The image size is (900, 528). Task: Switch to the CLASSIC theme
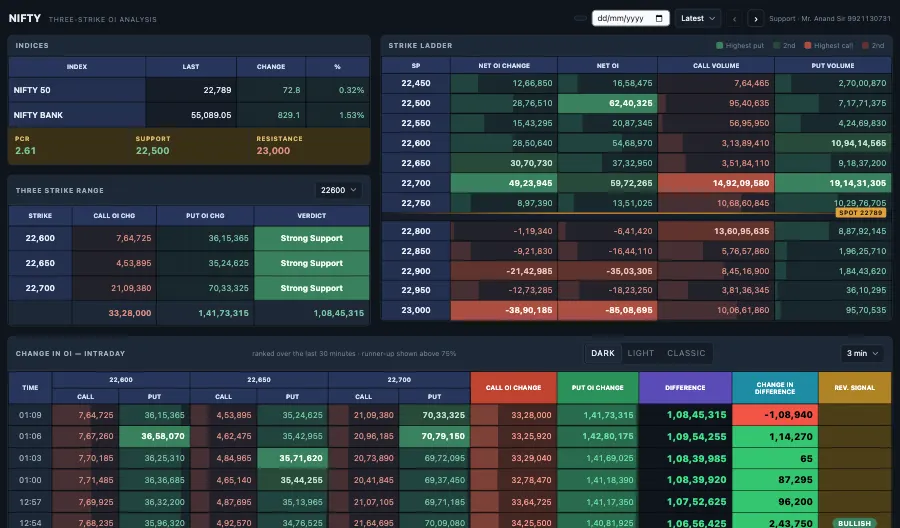coord(686,353)
